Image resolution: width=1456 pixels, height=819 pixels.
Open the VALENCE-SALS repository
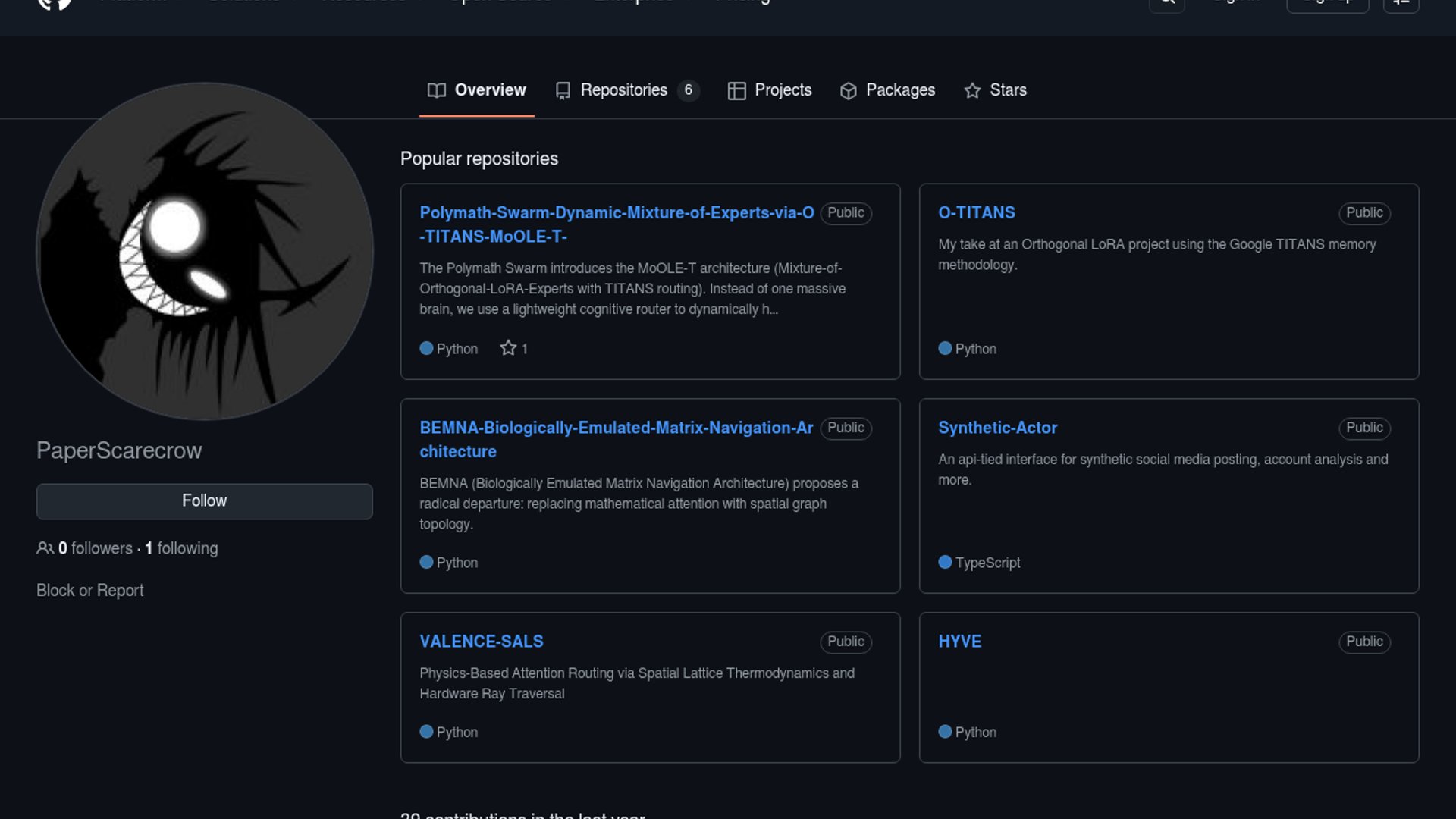(x=481, y=642)
